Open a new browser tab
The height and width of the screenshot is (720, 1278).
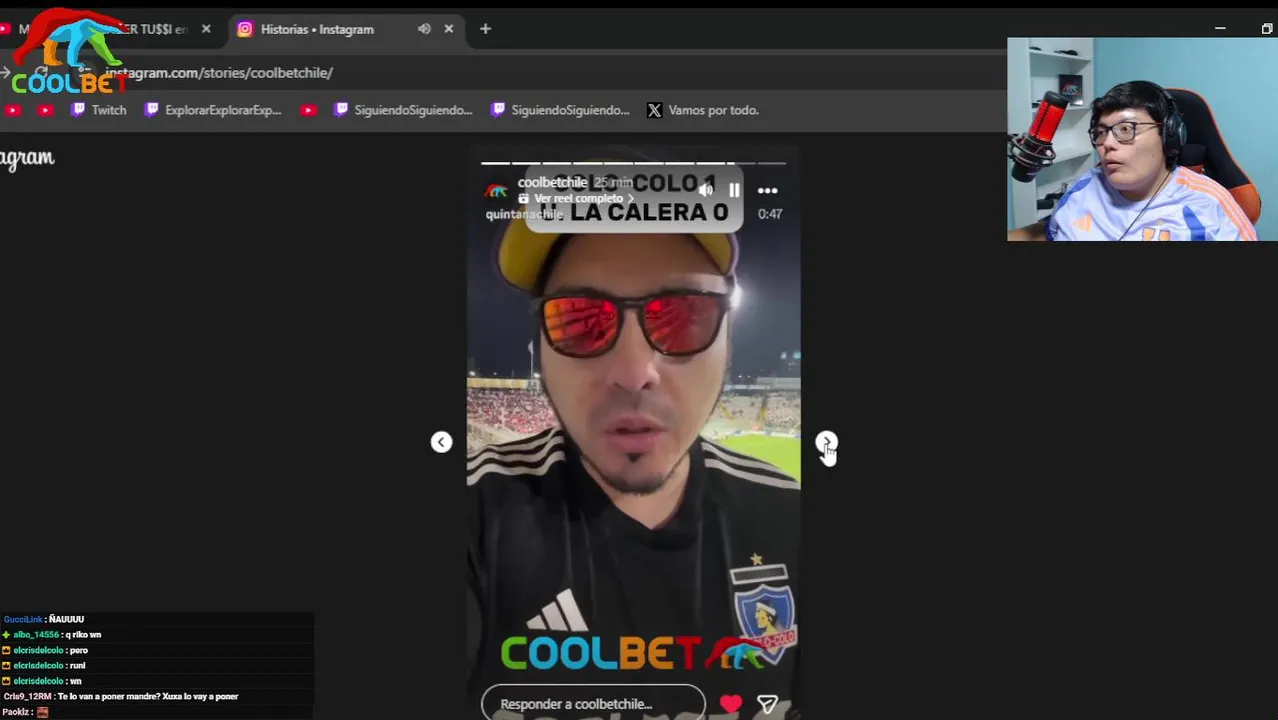485,29
